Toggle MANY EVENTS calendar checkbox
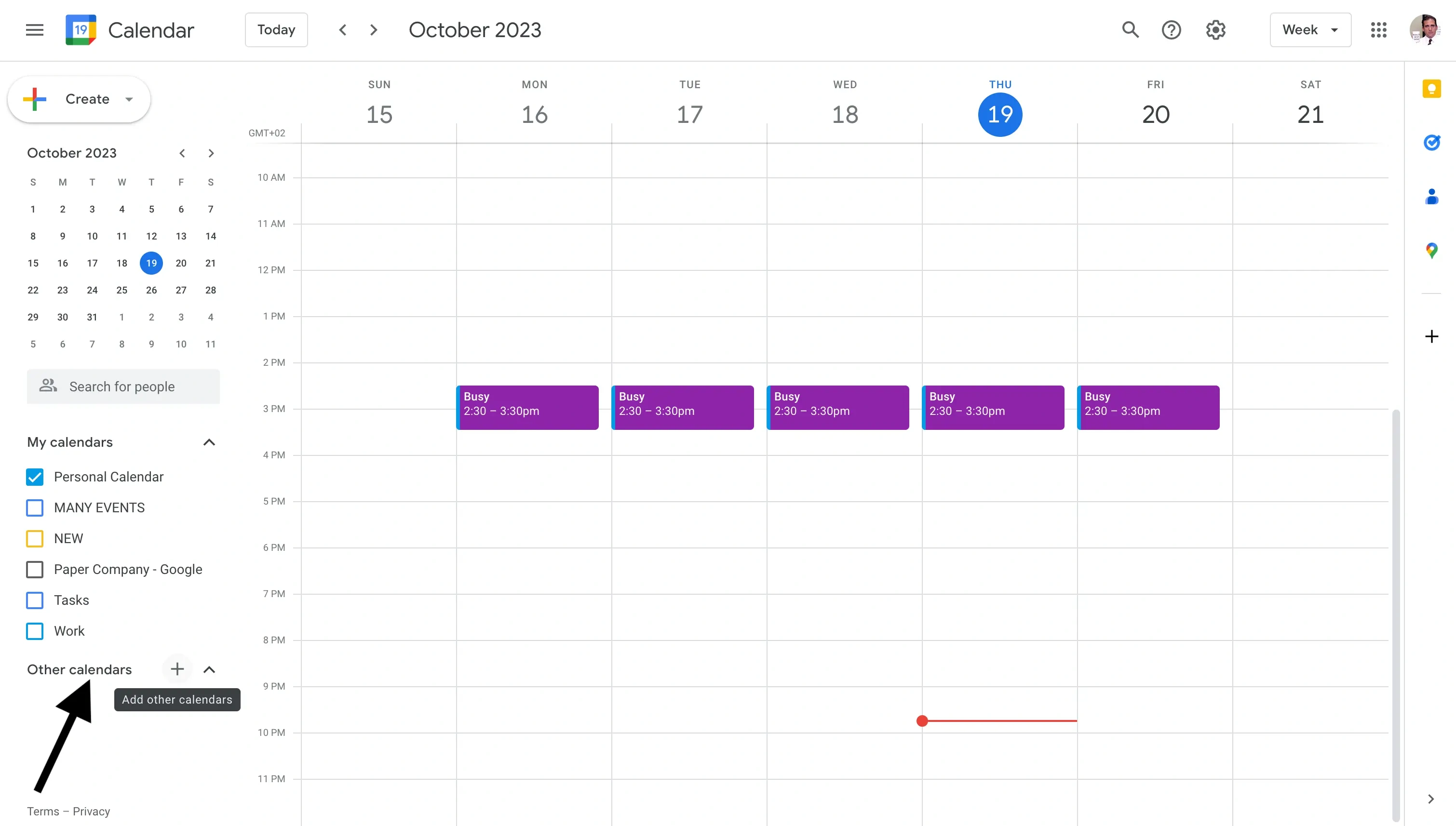Screen dimensions: 1456x826 [35, 507]
